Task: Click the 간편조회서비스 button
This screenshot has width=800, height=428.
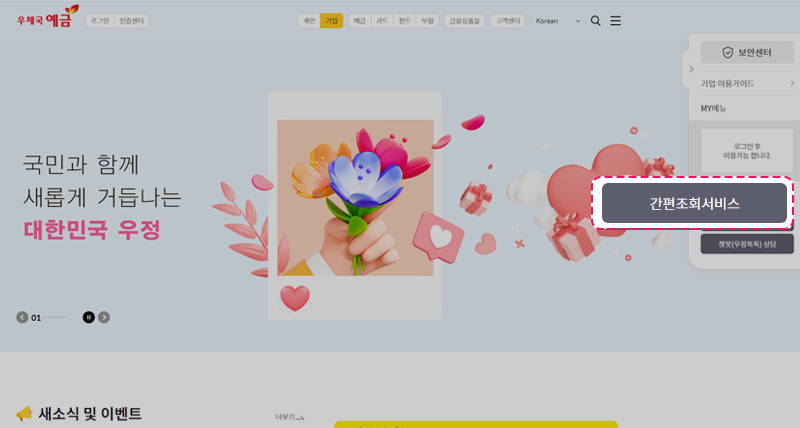Action: [694, 204]
